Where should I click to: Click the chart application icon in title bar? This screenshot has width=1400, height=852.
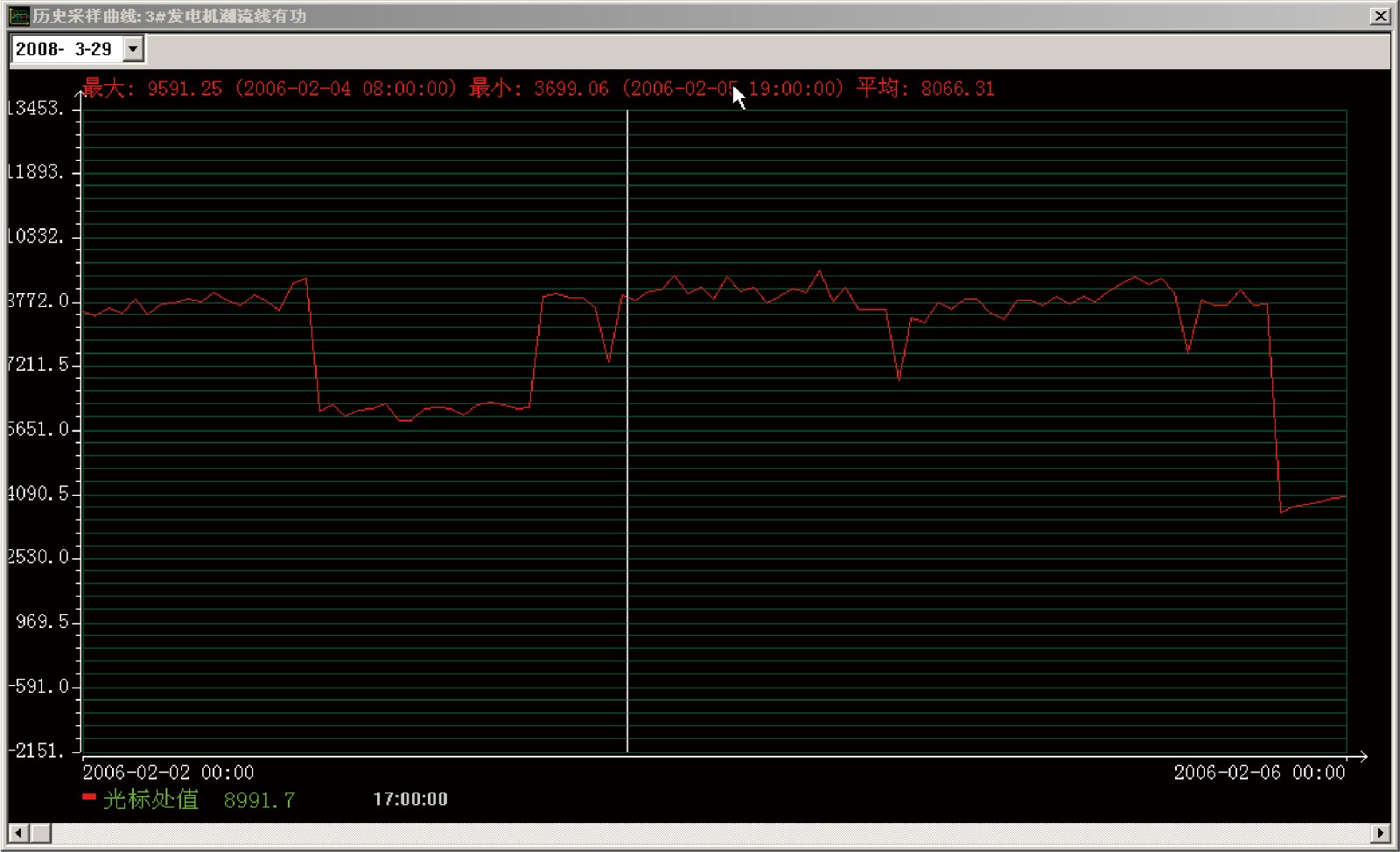coord(18,16)
